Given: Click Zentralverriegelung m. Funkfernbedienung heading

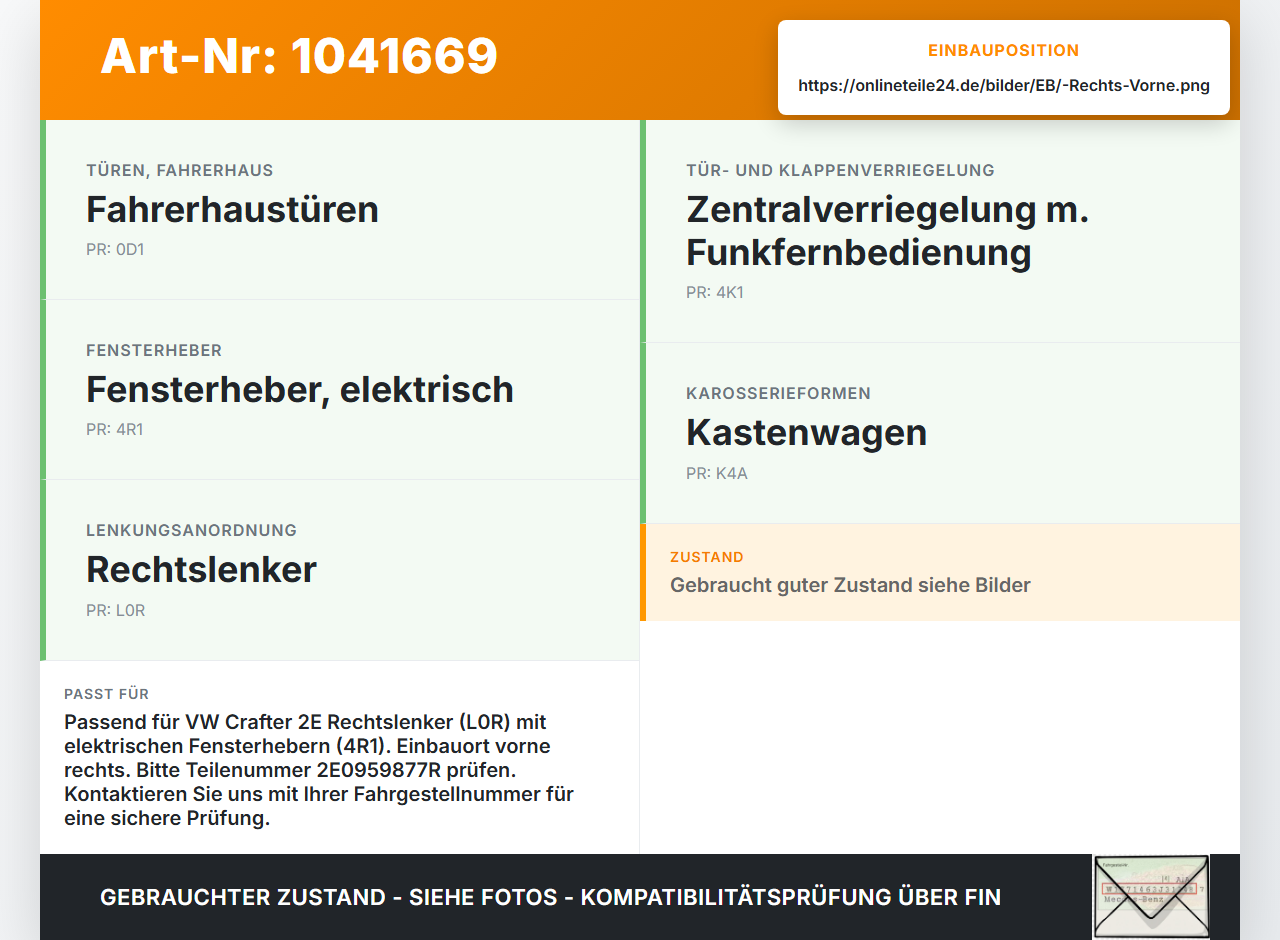Looking at the screenshot, I should (888, 231).
